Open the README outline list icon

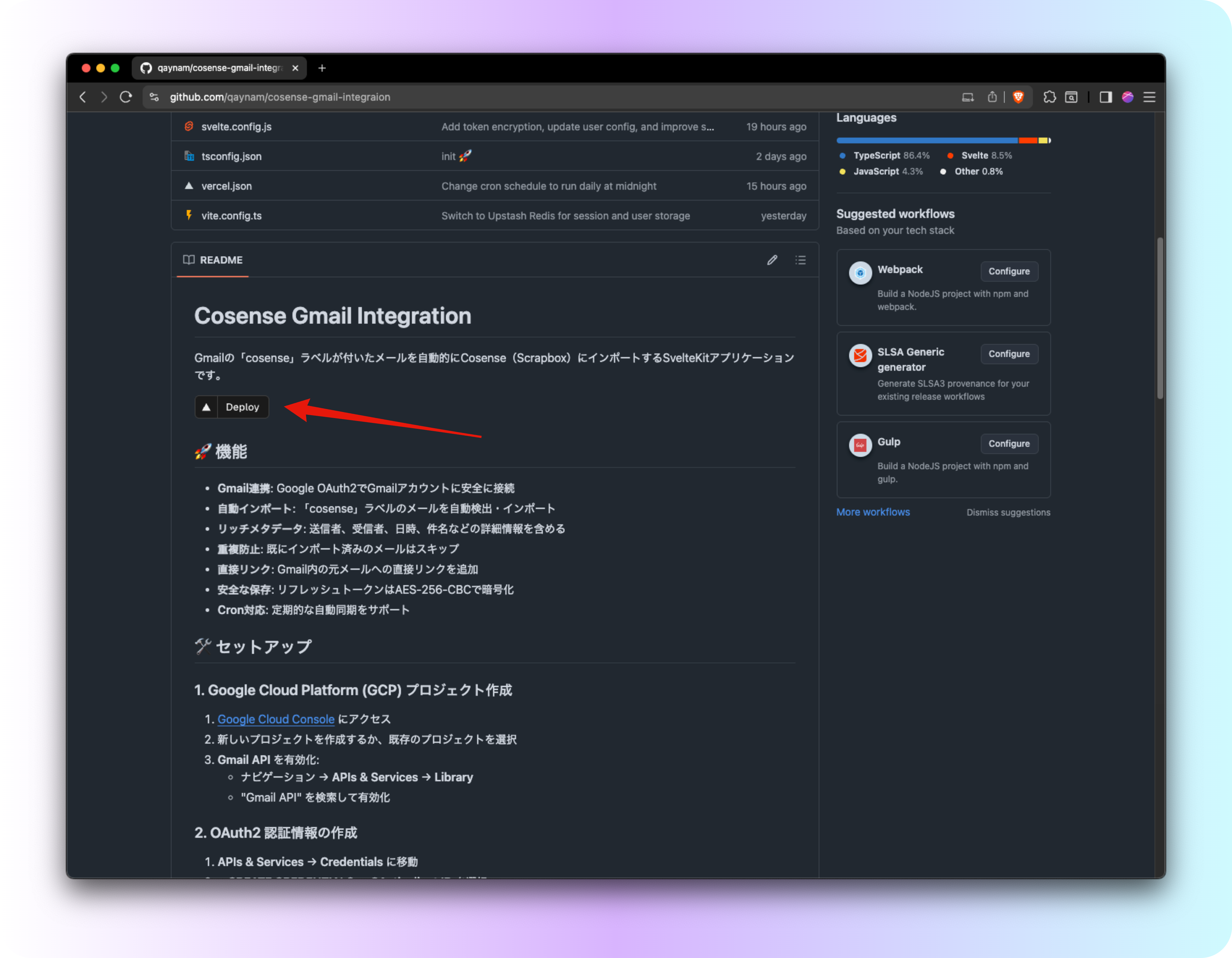tap(800, 260)
